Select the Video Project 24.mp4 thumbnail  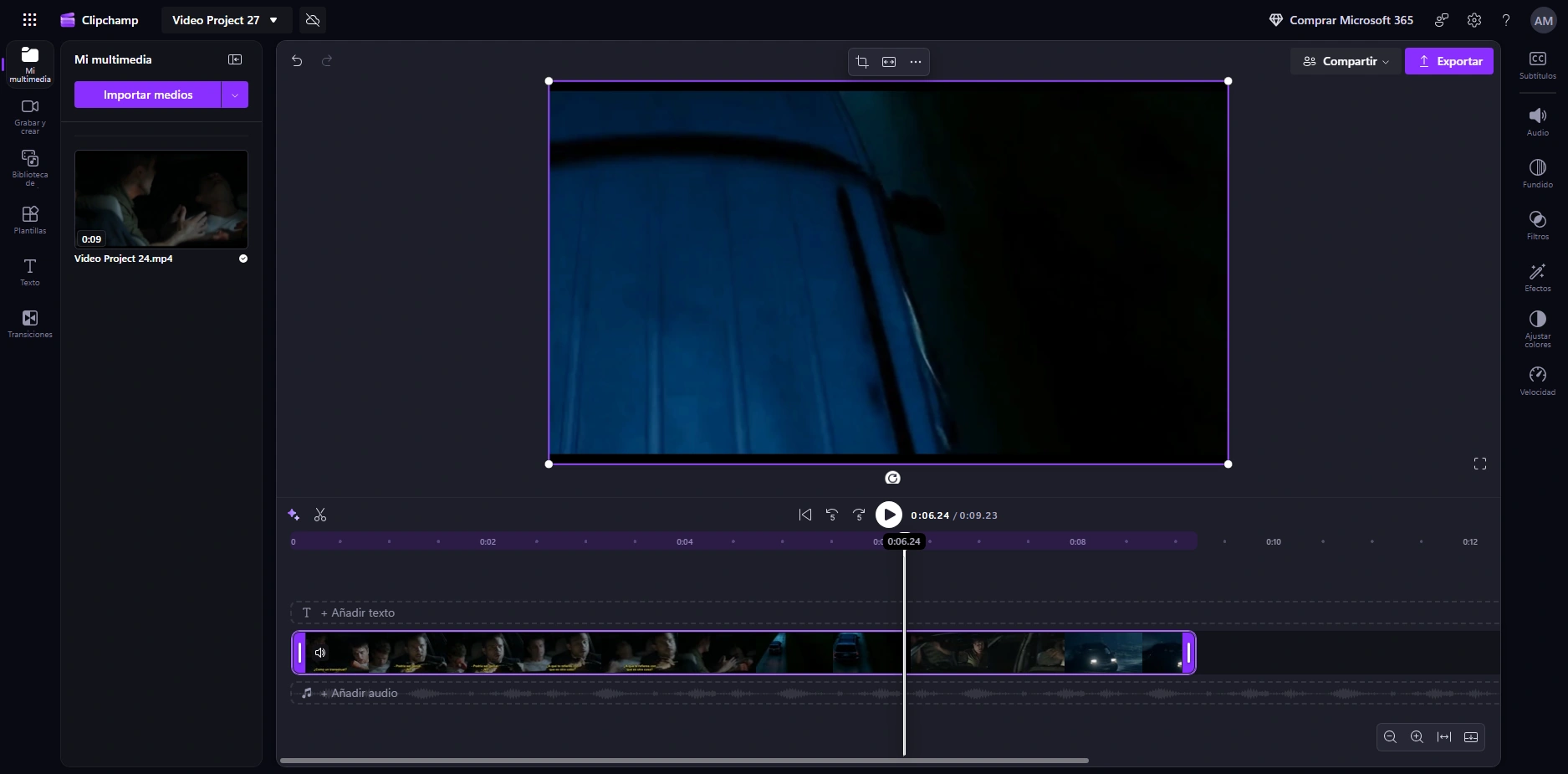[161, 199]
